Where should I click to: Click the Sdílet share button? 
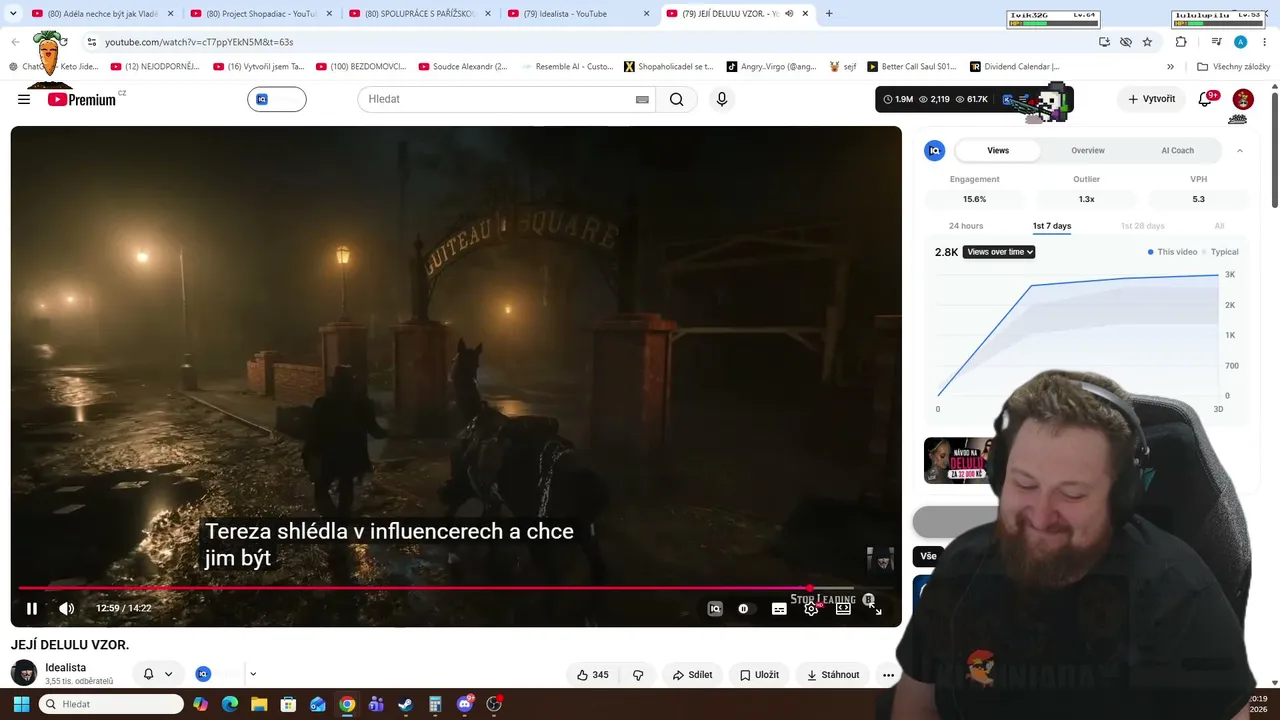tap(692, 675)
